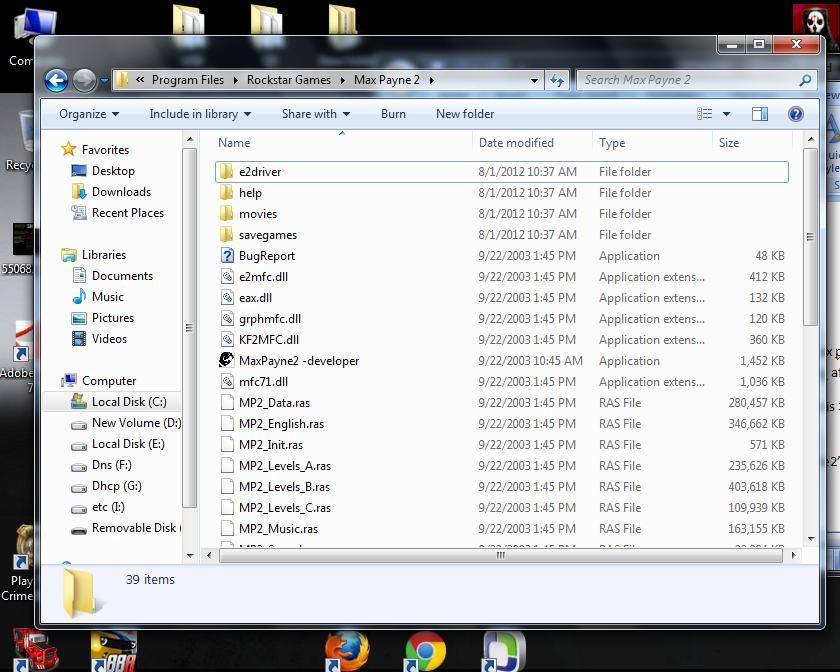Toggle the preview pane icon
Viewport: 840px width, 672px height.
(760, 114)
